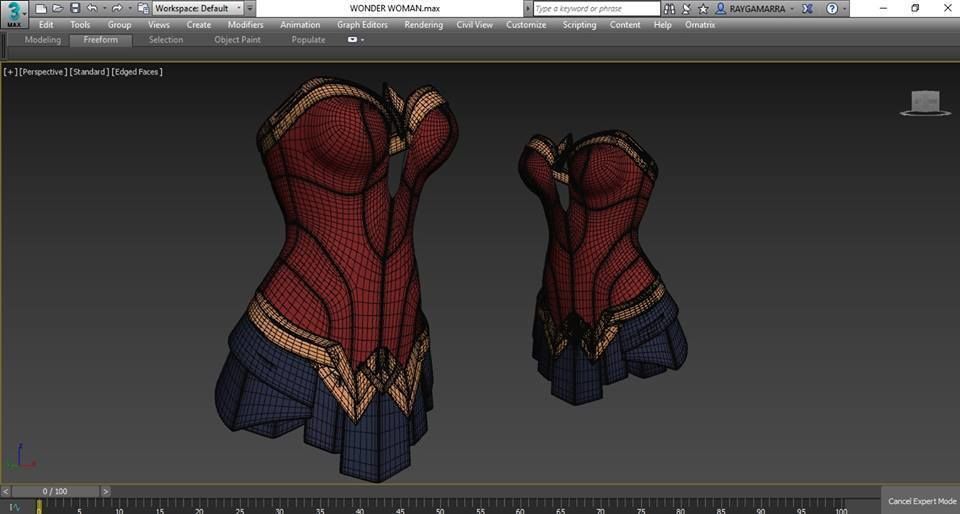Undo the last scene operation
Image resolution: width=960 pixels, height=514 pixels.
(x=92, y=9)
